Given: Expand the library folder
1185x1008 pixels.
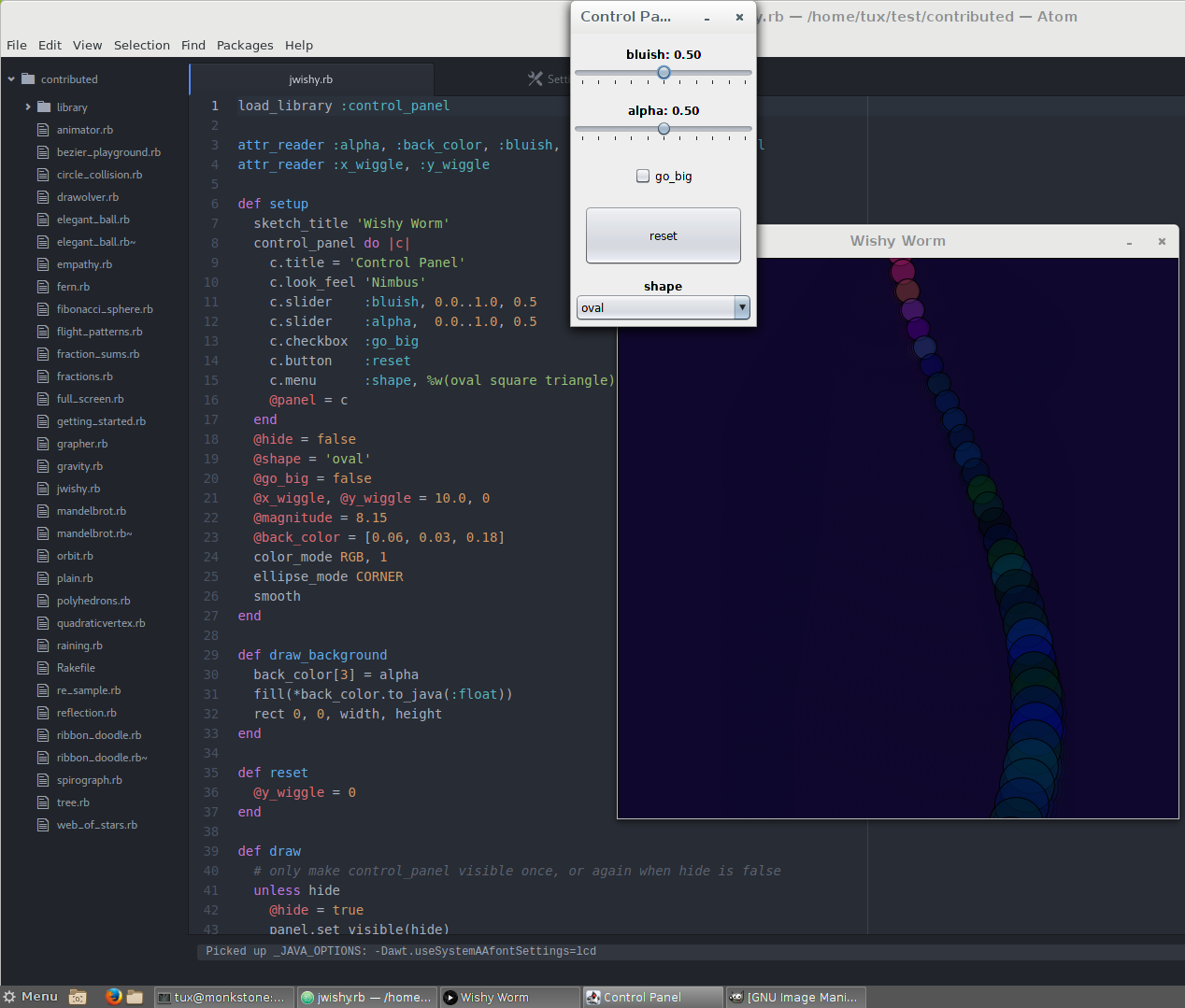Looking at the screenshot, I should (x=28, y=107).
